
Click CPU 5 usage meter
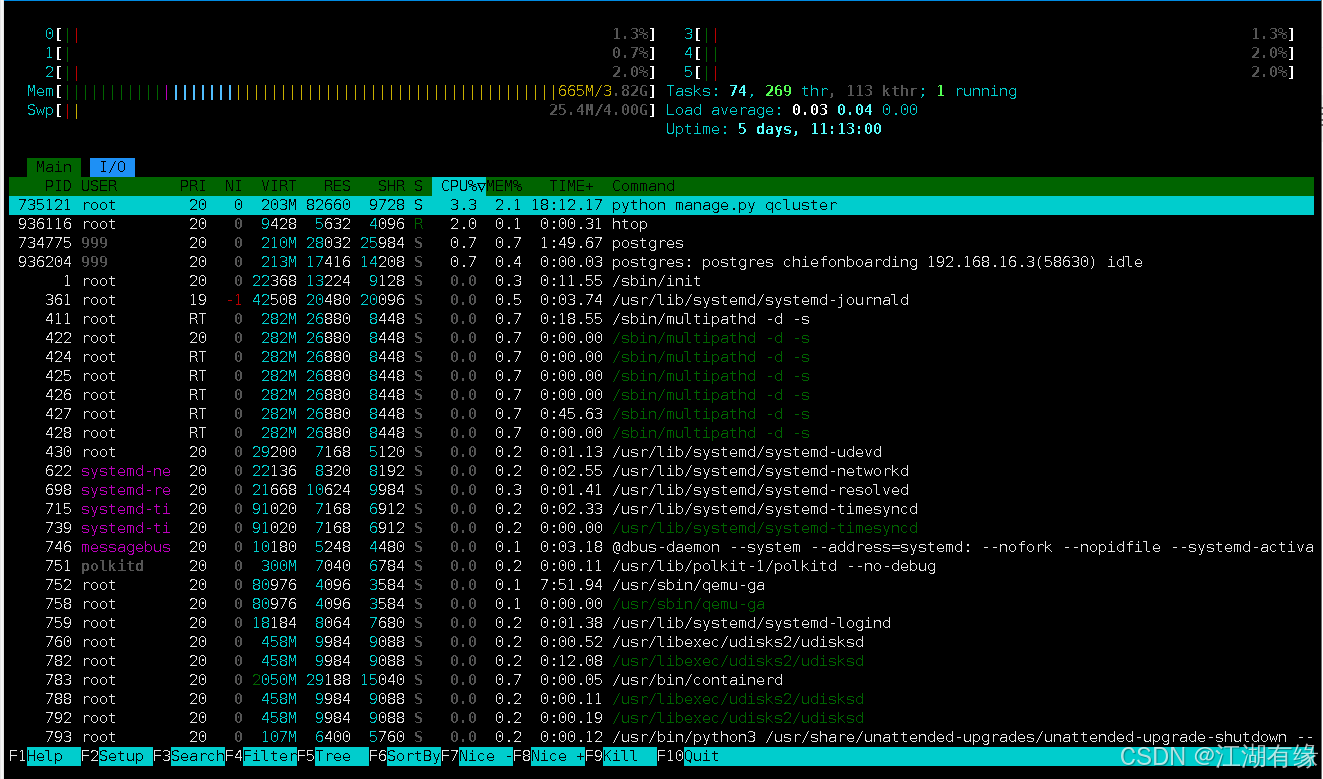click(x=989, y=72)
